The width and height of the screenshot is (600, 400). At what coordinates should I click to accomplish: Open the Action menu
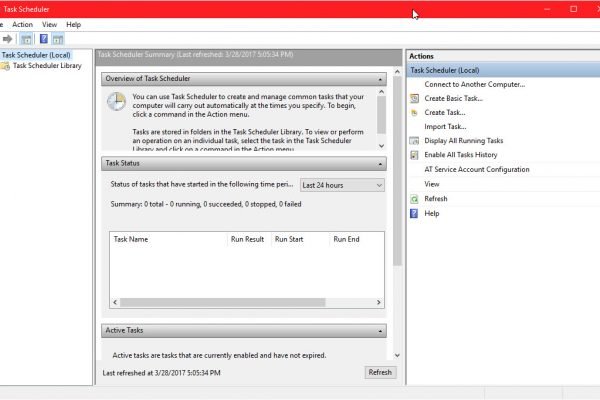point(23,24)
